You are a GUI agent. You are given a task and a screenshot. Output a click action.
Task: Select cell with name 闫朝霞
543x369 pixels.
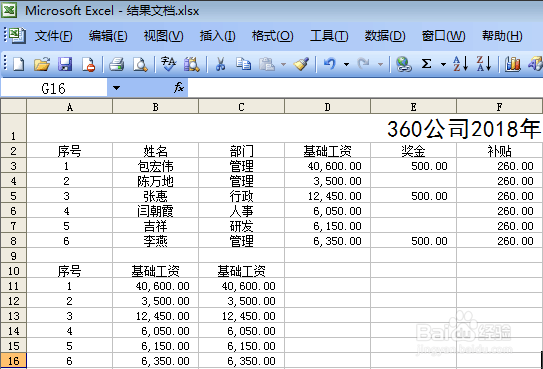point(155,211)
